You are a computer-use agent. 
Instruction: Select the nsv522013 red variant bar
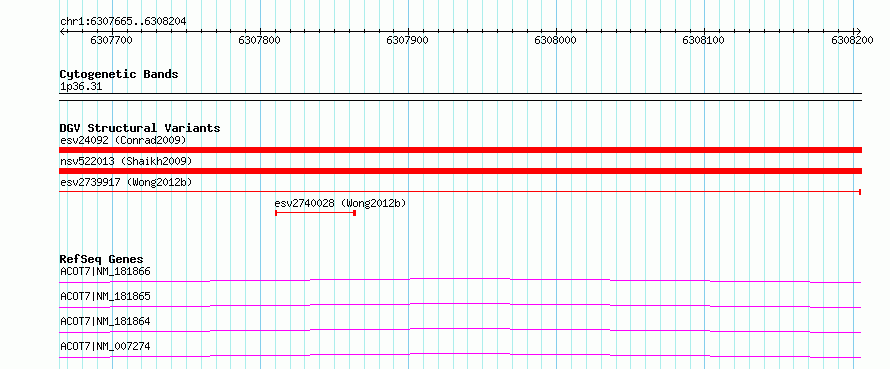pyautogui.click(x=460, y=171)
